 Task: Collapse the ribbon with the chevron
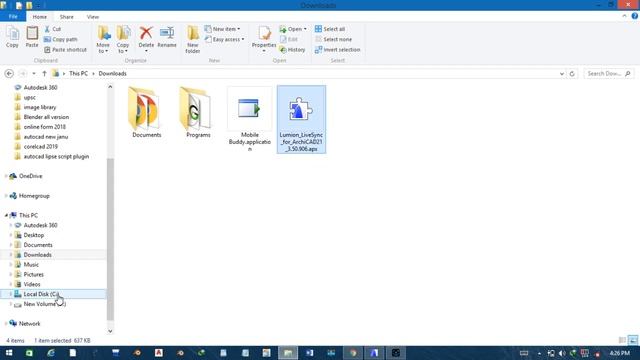[624, 16]
